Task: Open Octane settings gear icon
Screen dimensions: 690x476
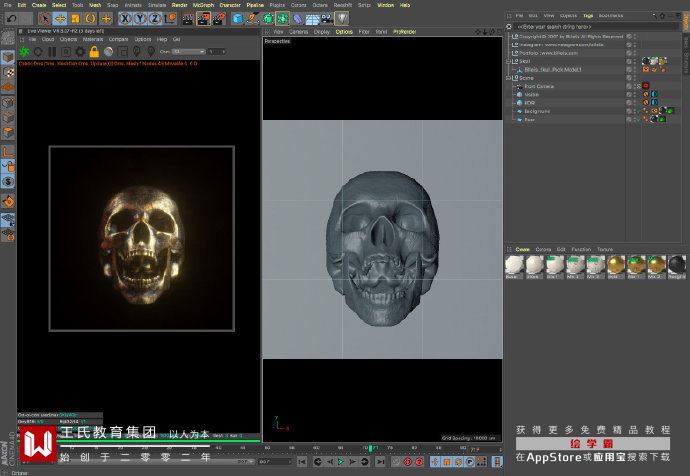Action: click(80, 51)
